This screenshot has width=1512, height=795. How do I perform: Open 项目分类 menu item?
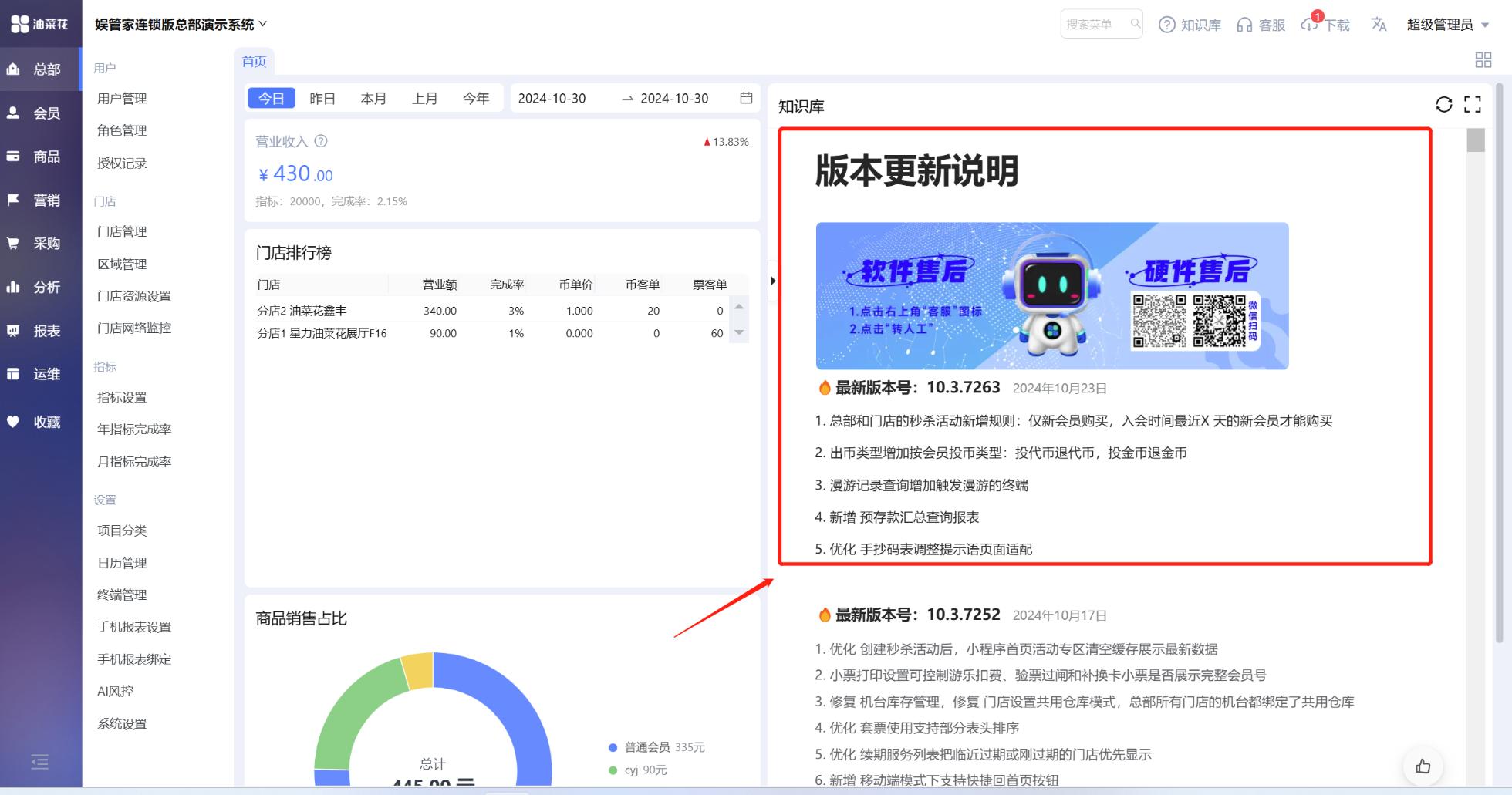pos(122,531)
